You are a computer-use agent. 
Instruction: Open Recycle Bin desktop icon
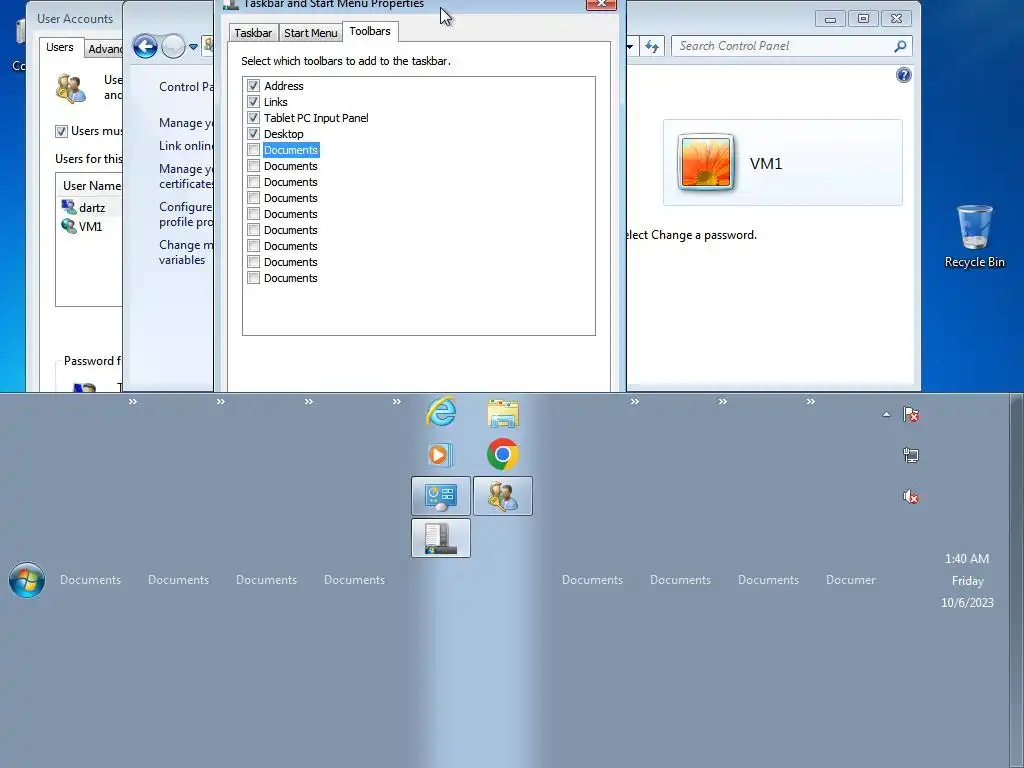coord(974,236)
